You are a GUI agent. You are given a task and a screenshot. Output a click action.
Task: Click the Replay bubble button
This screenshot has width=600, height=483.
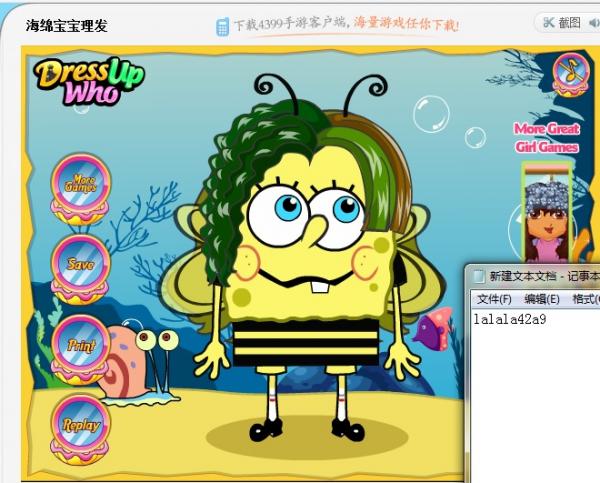pos(80,429)
